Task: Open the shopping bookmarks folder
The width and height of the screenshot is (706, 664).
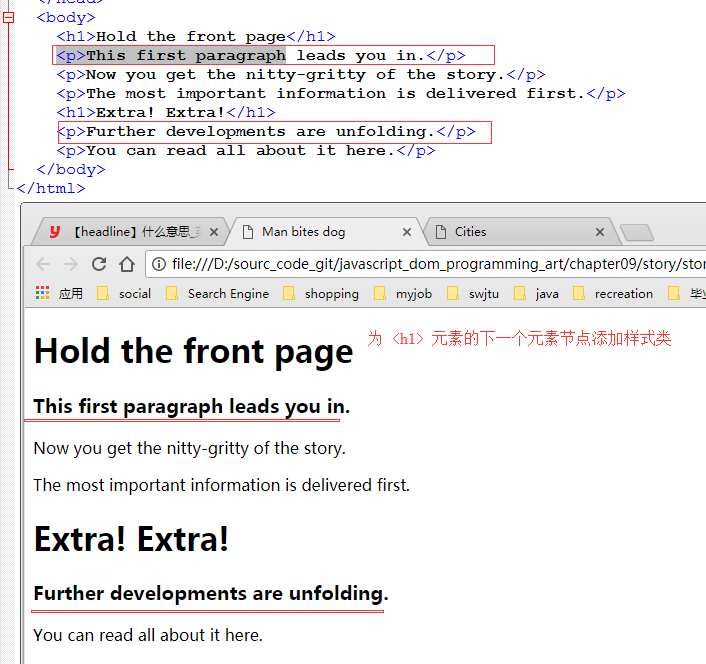Action: [x=321, y=294]
